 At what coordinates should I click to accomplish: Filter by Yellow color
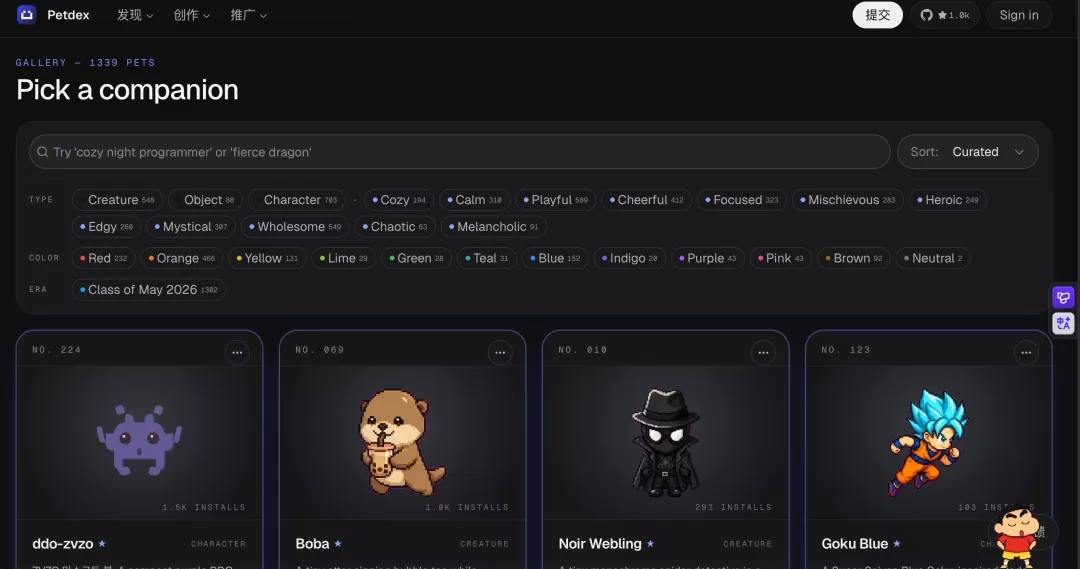tap(267, 258)
